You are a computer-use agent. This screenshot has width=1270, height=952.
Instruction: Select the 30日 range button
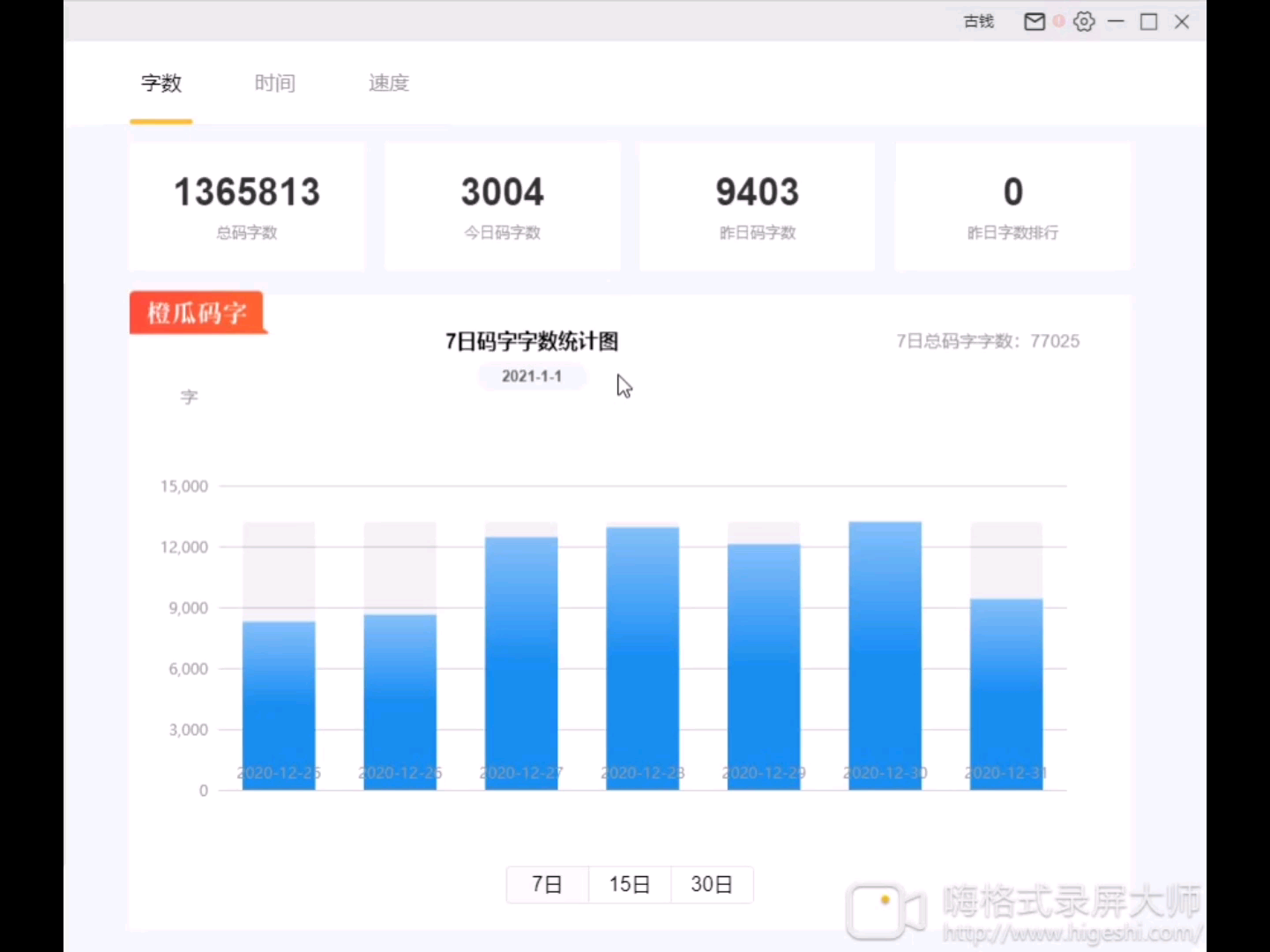coord(712,884)
